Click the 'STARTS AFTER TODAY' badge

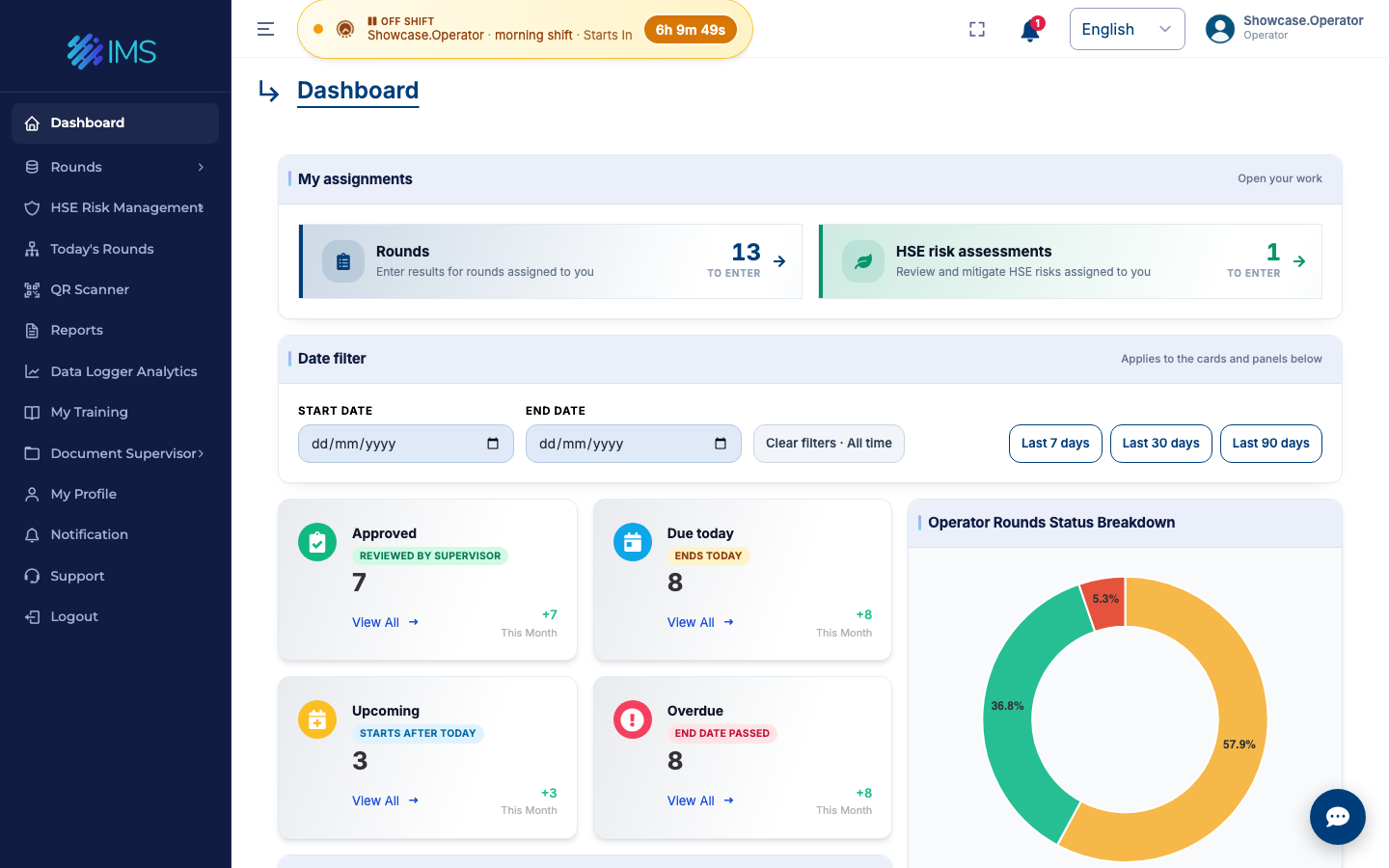pyautogui.click(x=418, y=734)
